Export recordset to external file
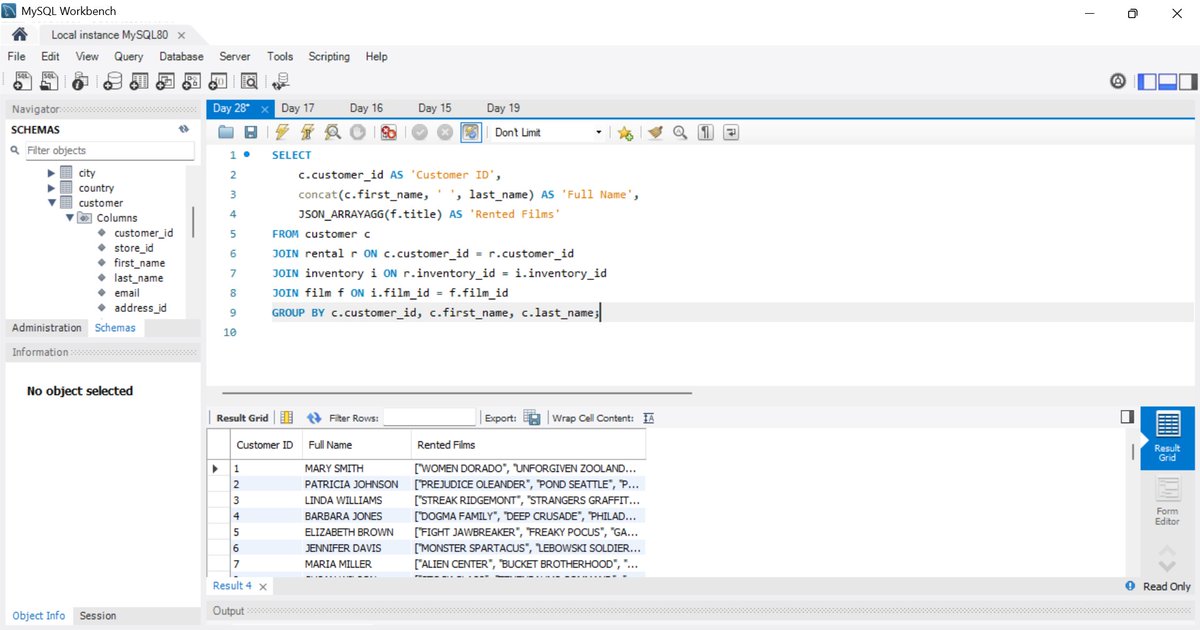Image resolution: width=1200 pixels, height=630 pixels. coord(532,418)
